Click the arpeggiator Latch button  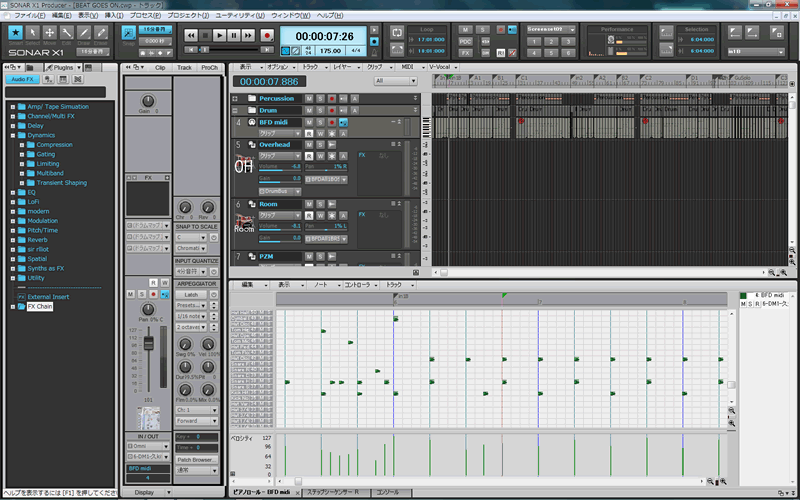[x=191, y=295]
